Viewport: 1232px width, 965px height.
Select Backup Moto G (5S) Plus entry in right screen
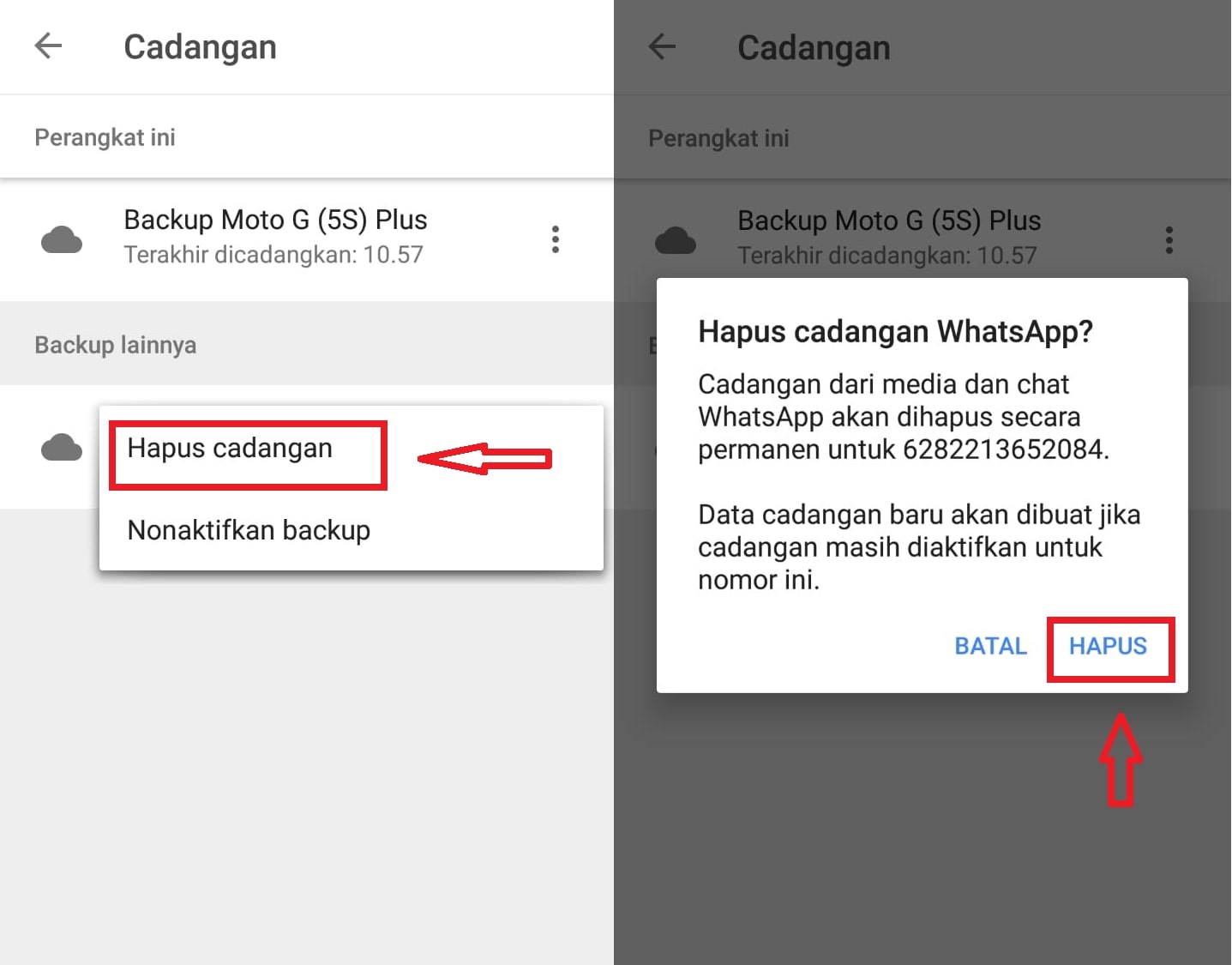922,239
